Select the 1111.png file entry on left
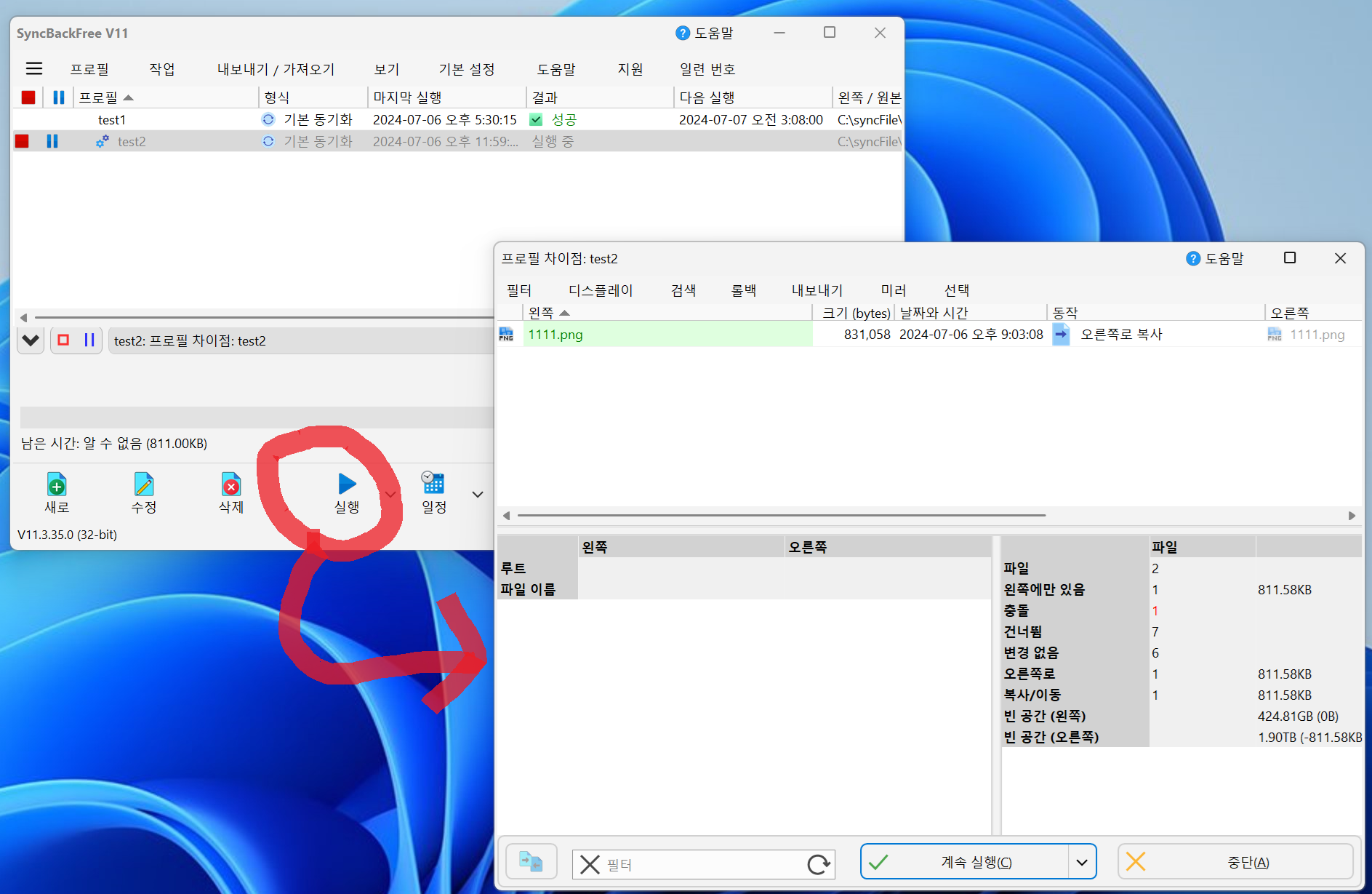 coord(667,334)
